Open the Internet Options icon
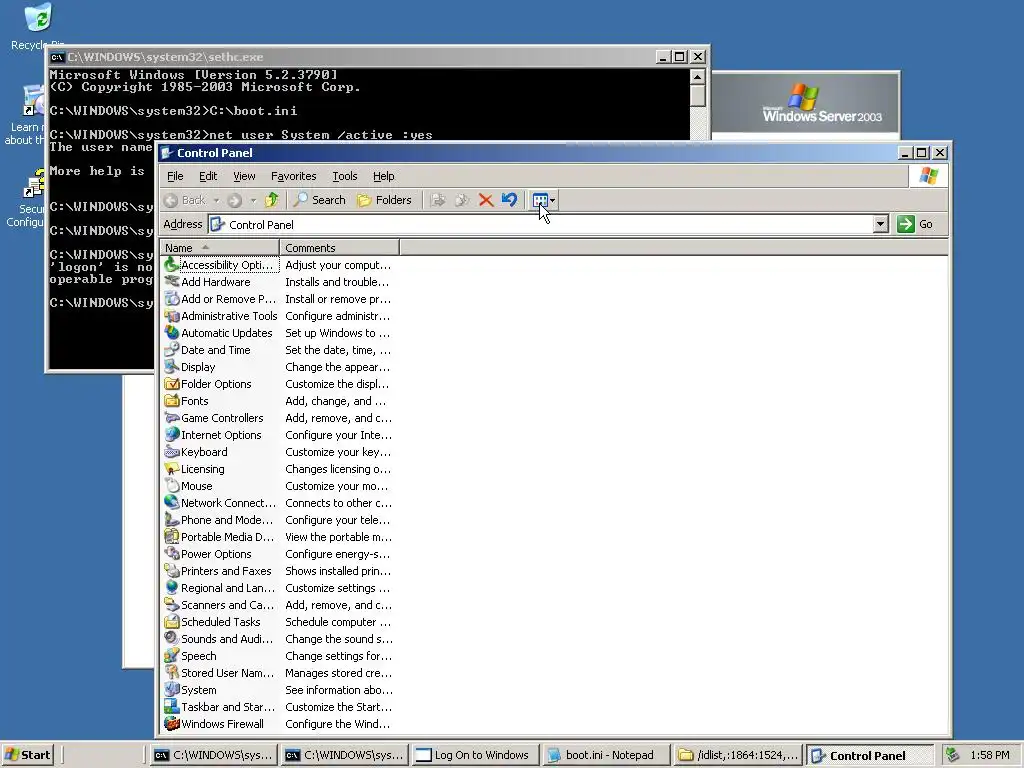Viewport: 1024px width, 768px height. (172, 434)
